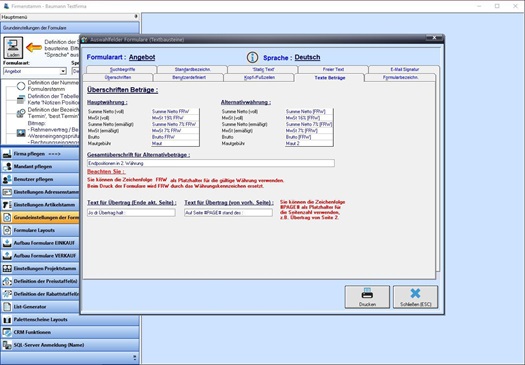Viewport: 525px width, 365px height.
Task: Click Übertrag (Ende akt. Seite) text field
Action: (131, 213)
